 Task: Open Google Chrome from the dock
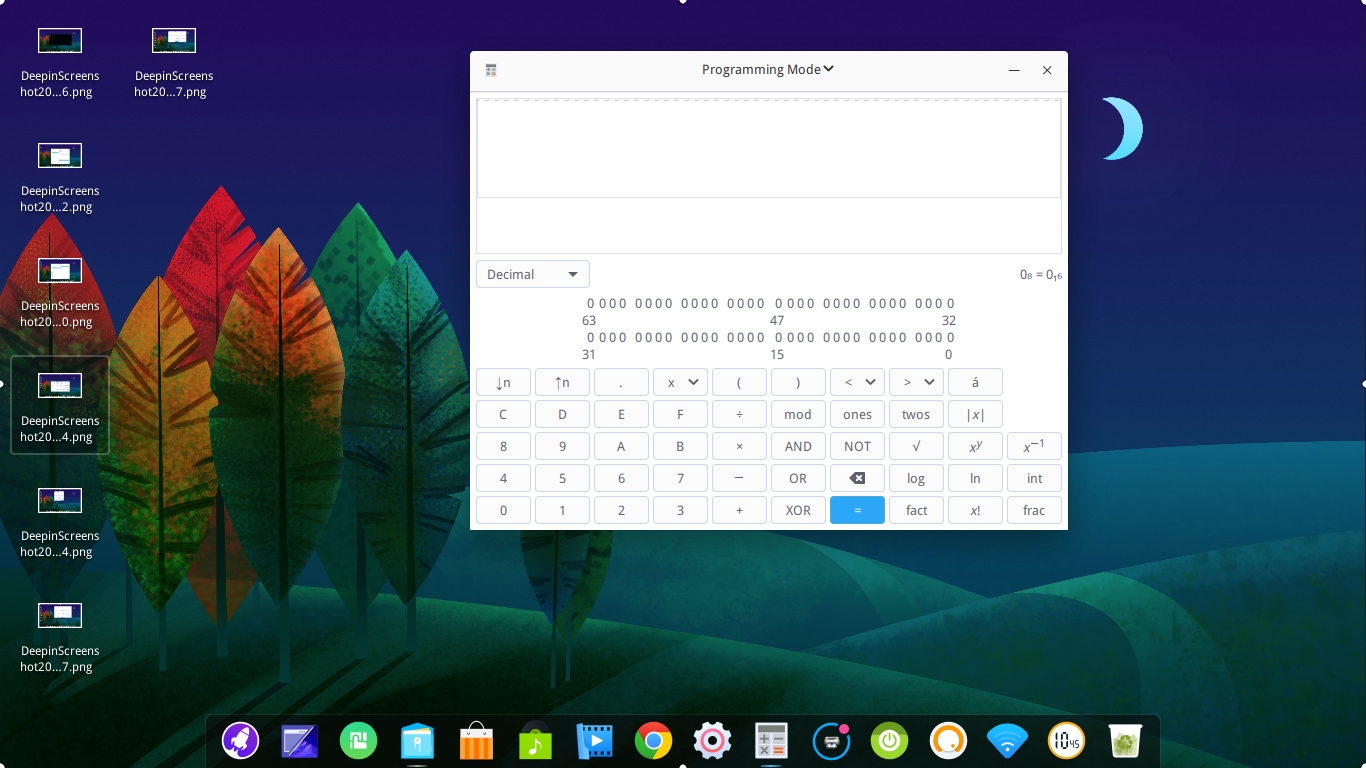653,741
